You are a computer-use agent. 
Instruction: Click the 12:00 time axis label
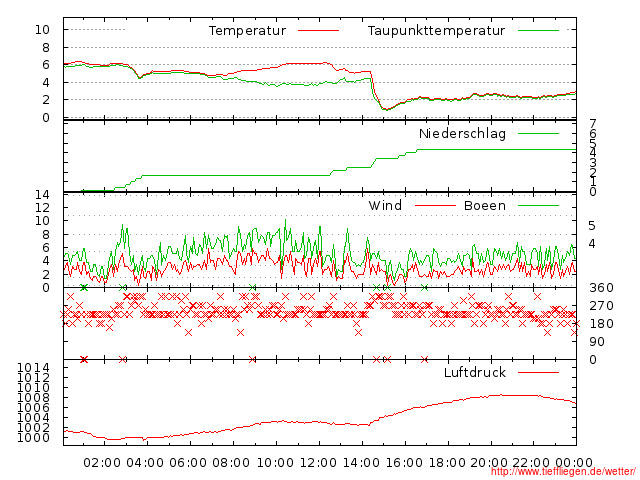click(318, 463)
